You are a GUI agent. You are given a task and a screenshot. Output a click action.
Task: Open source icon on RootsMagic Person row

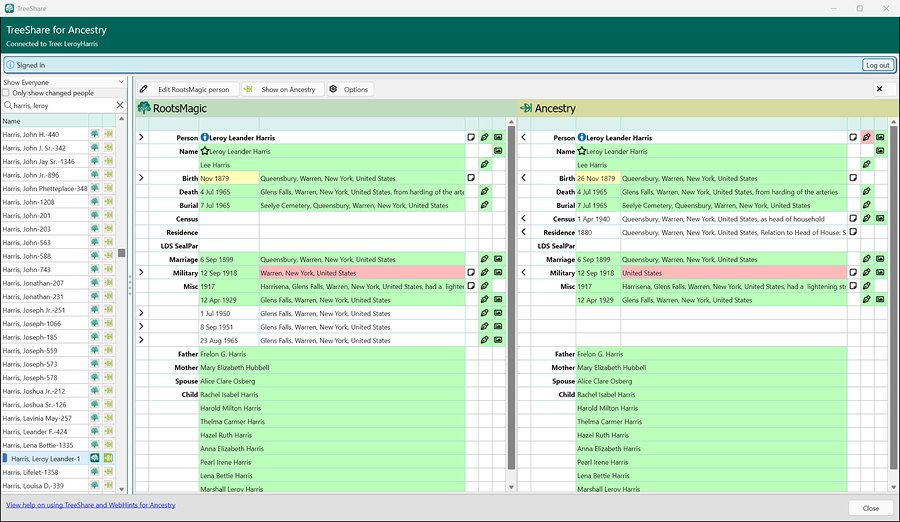(x=485, y=137)
